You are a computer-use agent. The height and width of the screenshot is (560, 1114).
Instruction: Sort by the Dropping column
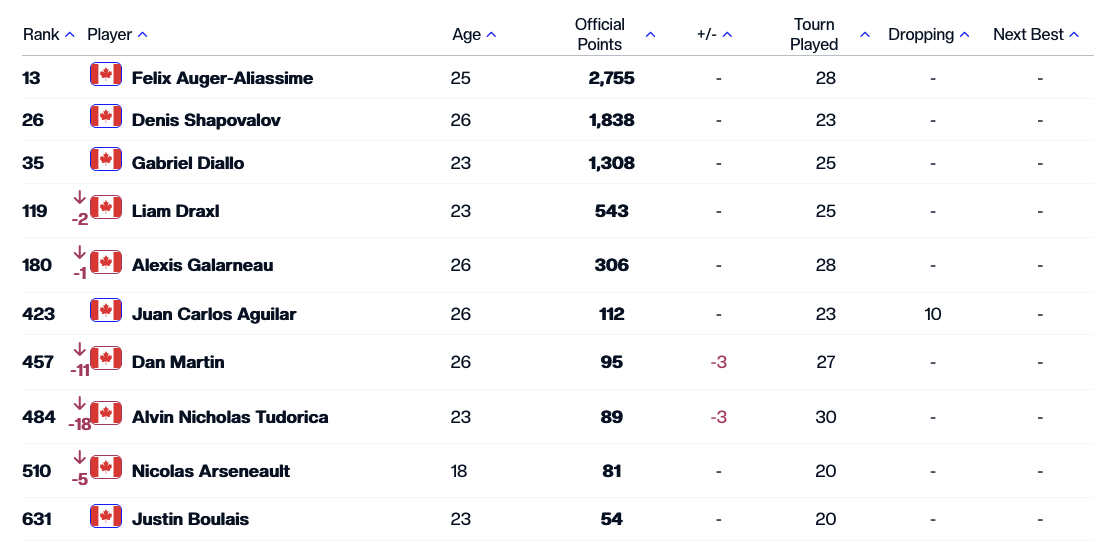tap(964, 35)
